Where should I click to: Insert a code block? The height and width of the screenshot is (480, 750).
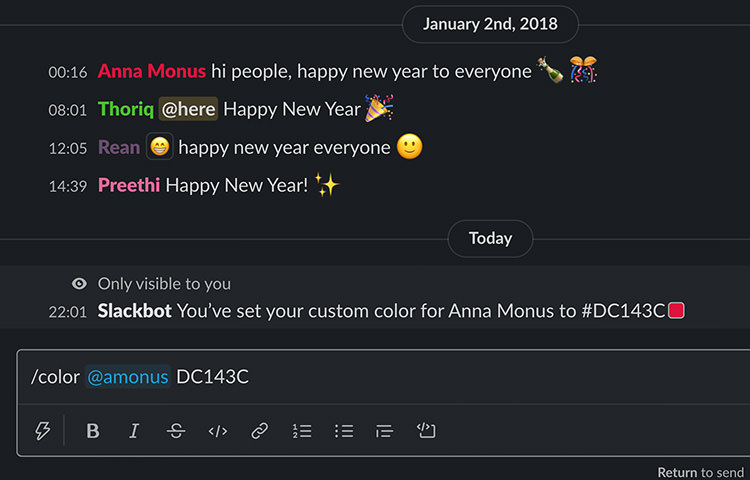pyautogui.click(x=426, y=430)
